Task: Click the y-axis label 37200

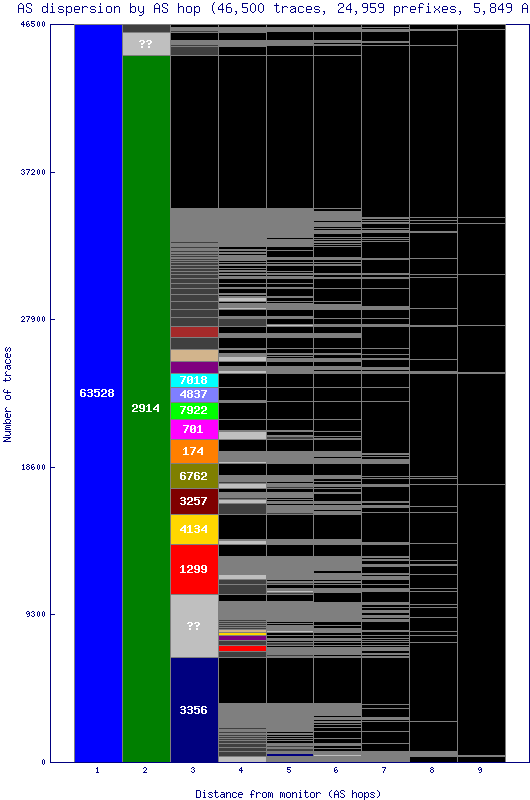Action: tap(33, 172)
